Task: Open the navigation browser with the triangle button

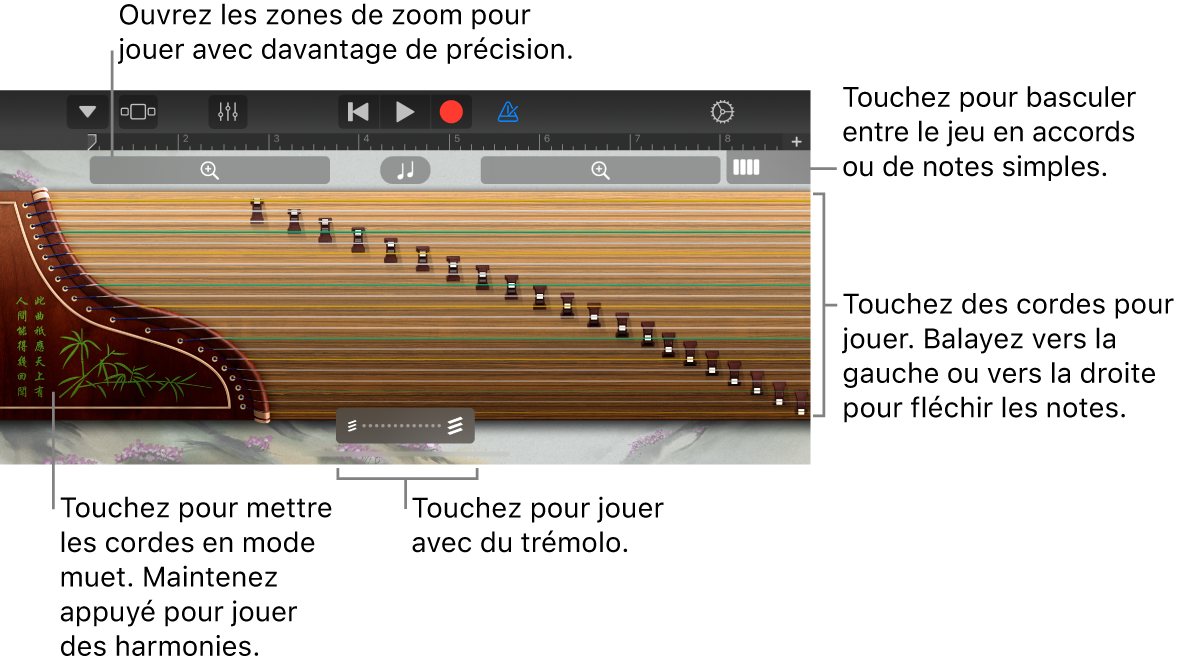Action: coord(86,112)
